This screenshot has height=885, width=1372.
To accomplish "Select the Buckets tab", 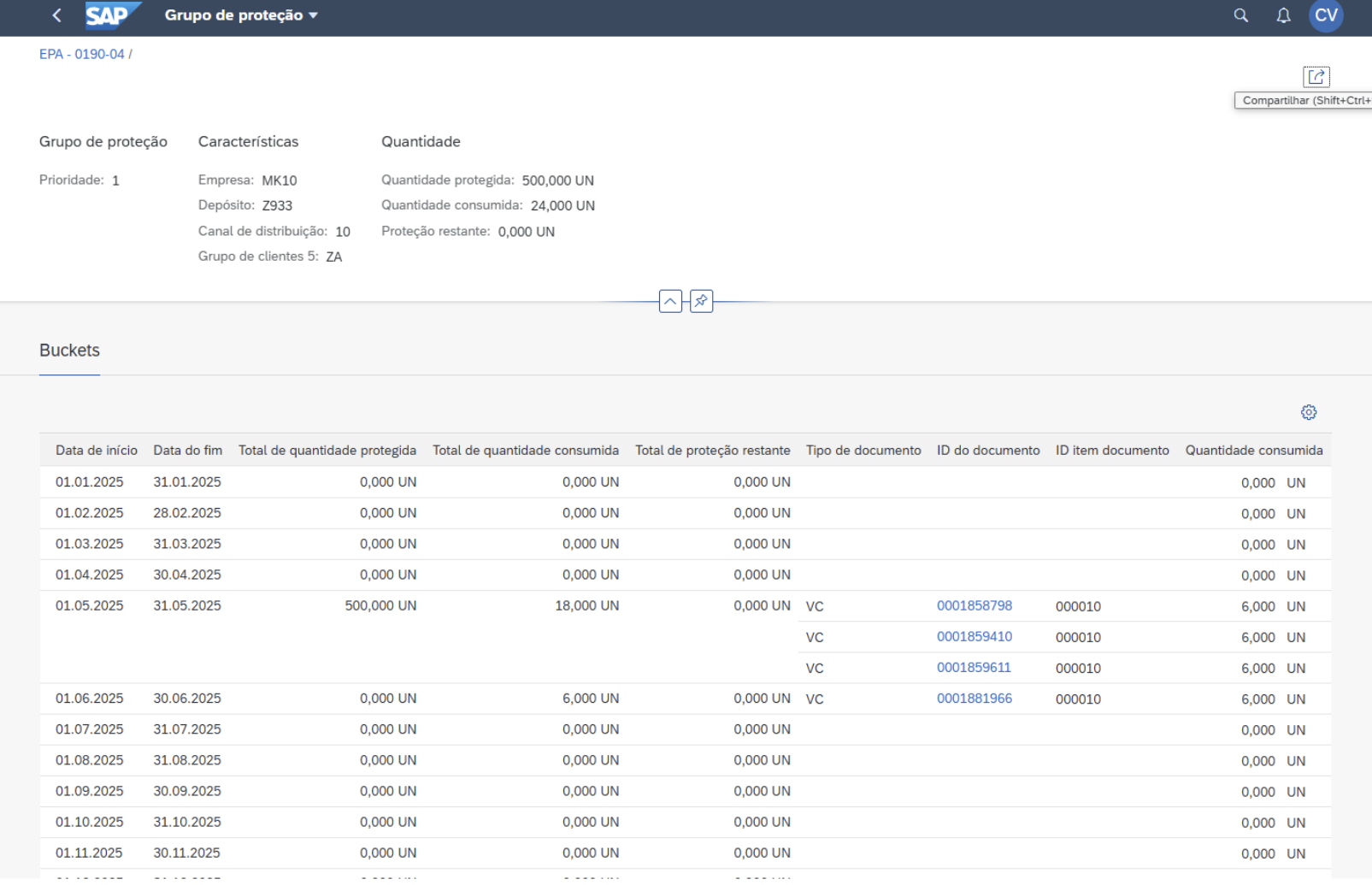I will click(69, 351).
